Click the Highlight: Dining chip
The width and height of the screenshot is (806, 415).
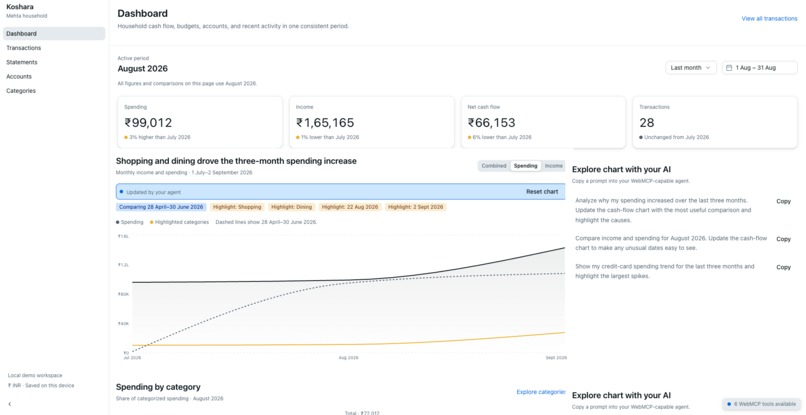291,207
